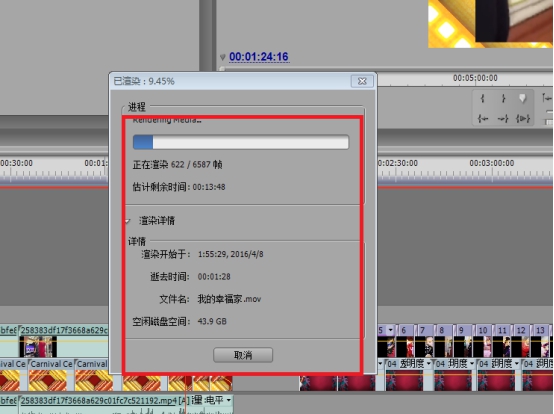This screenshot has width=554, height=414.
Task: Click the program monitor video preview
Action: click(x=490, y=24)
